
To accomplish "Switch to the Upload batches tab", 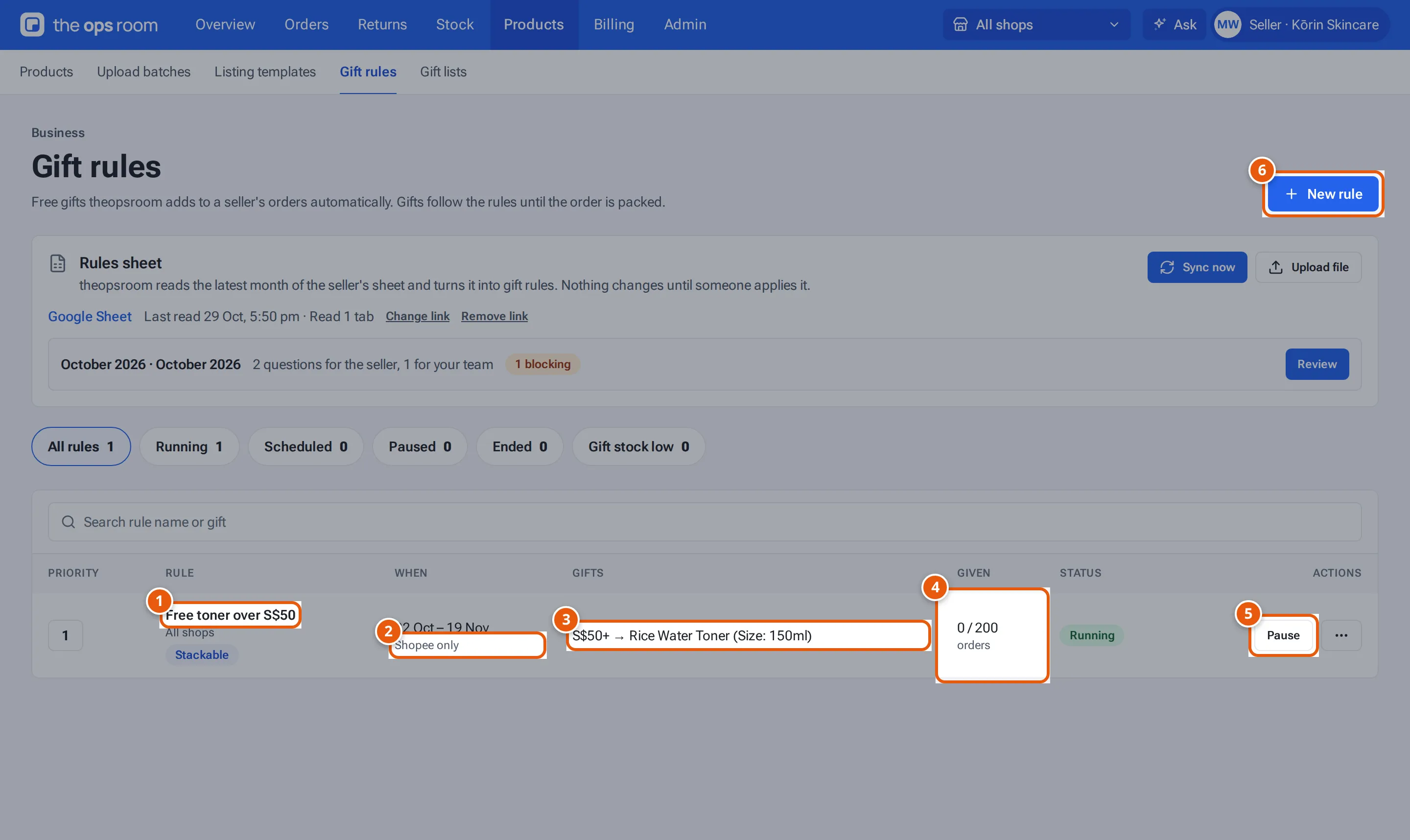I will 144,72.
